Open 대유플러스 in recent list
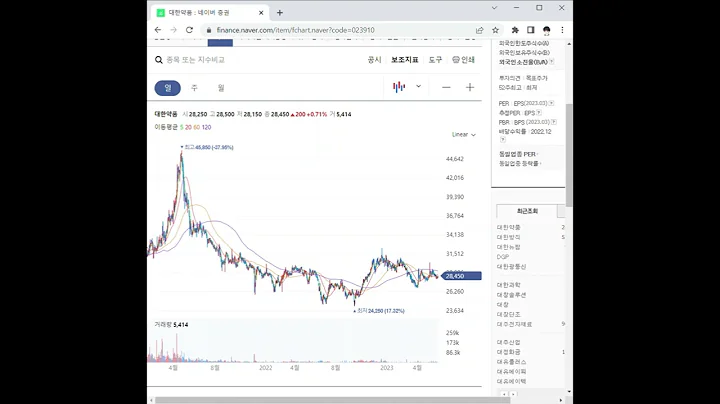The width and height of the screenshot is (720, 404). (512, 362)
